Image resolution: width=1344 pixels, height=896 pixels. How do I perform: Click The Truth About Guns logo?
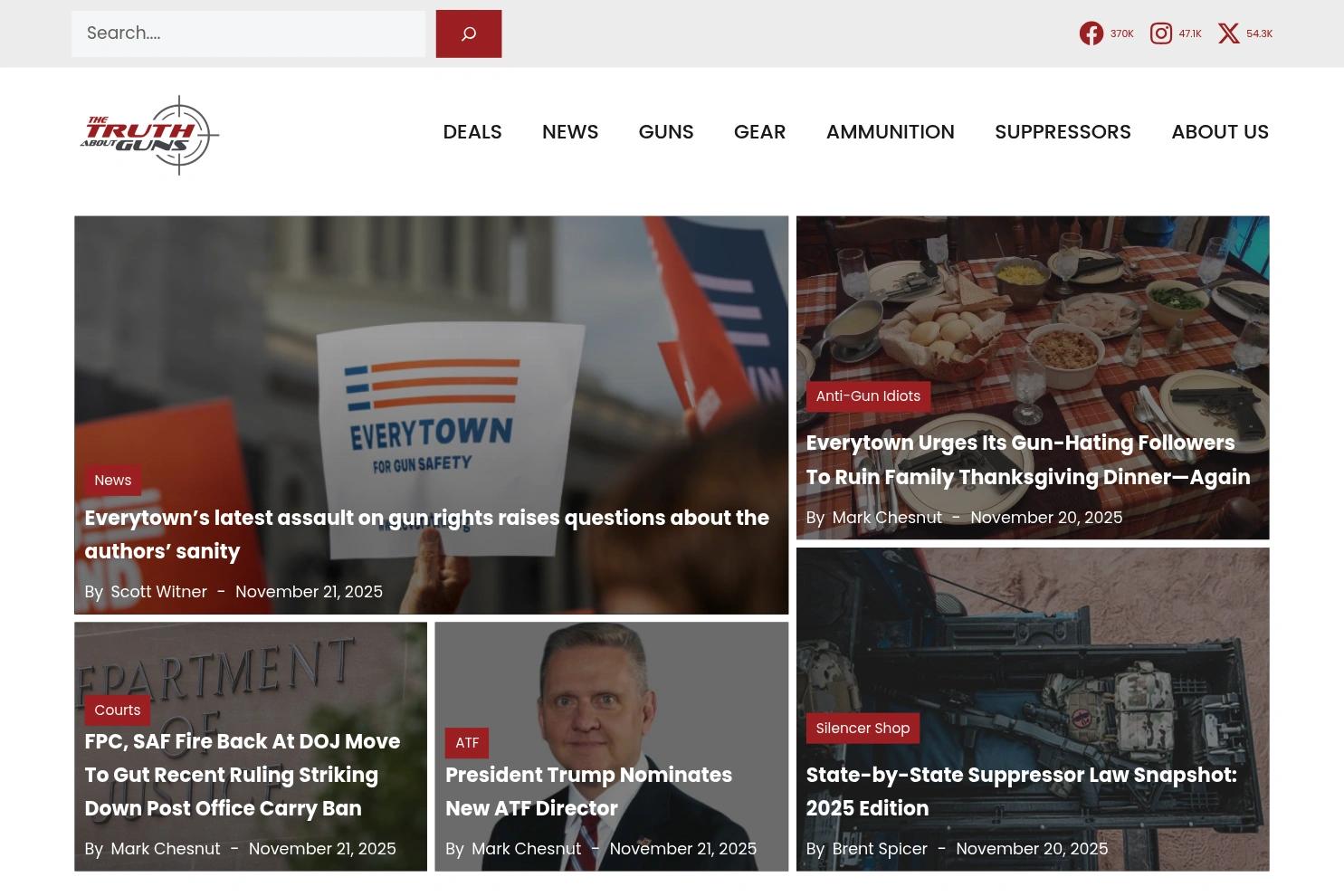pyautogui.click(x=149, y=135)
